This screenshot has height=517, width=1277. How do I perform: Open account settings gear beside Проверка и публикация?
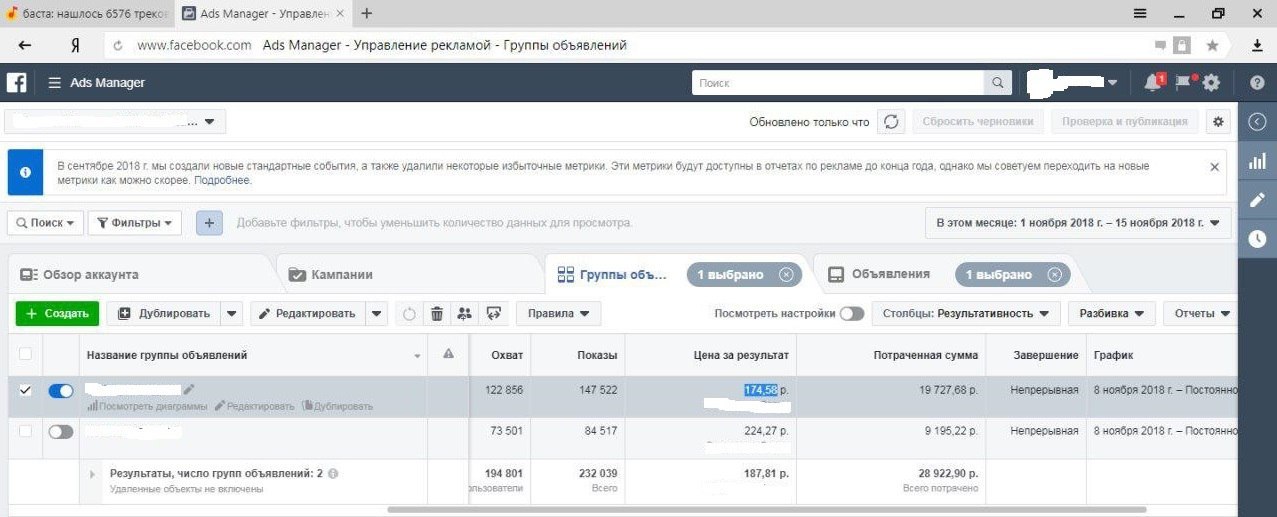coord(1218,122)
